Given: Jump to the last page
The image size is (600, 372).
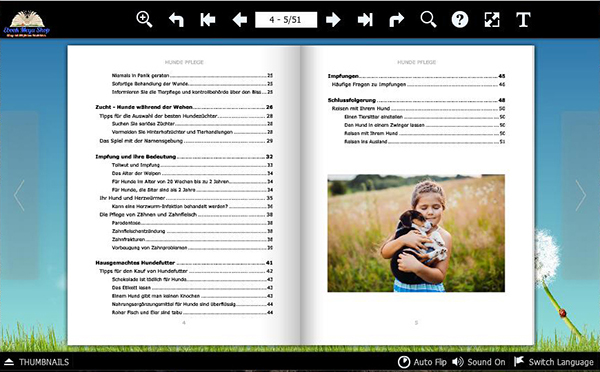Looking at the screenshot, I should (x=365, y=20).
